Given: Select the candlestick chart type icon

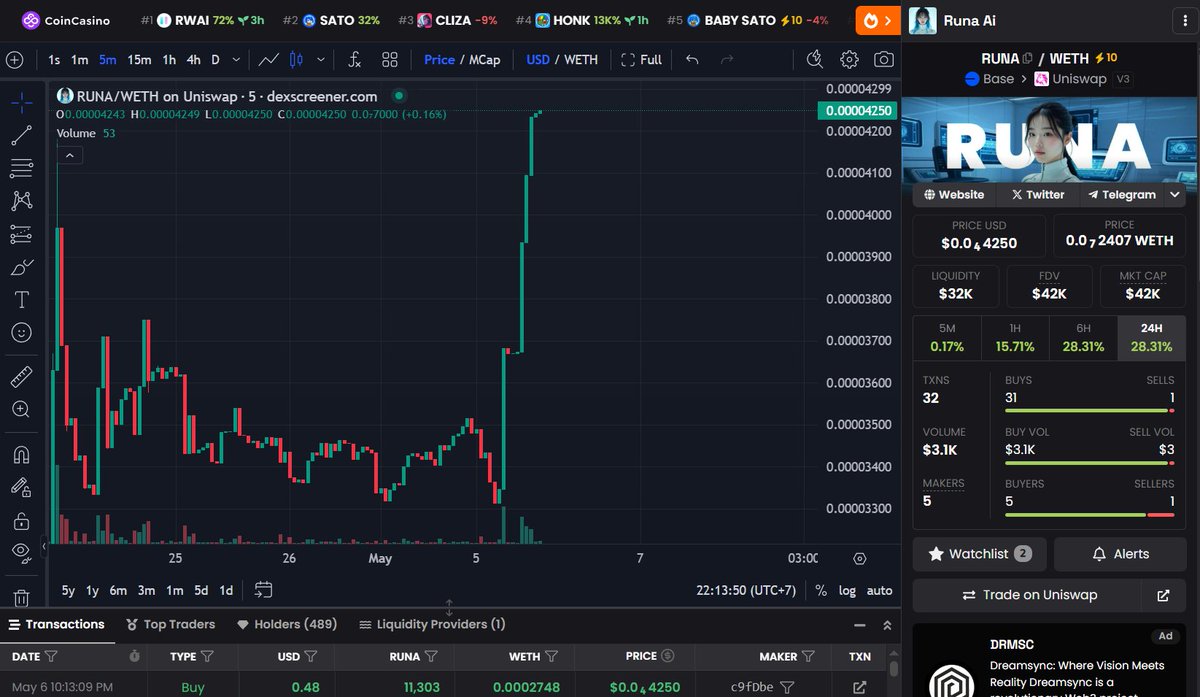Looking at the screenshot, I should (296, 60).
